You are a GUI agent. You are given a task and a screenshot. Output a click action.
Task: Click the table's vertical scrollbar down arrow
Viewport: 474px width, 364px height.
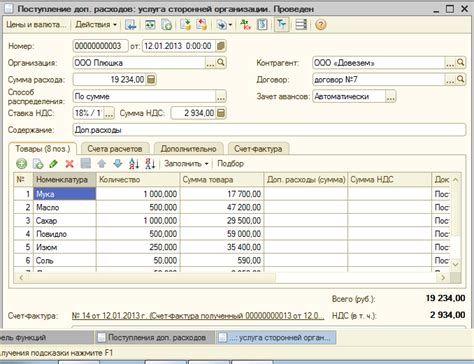coord(456,265)
